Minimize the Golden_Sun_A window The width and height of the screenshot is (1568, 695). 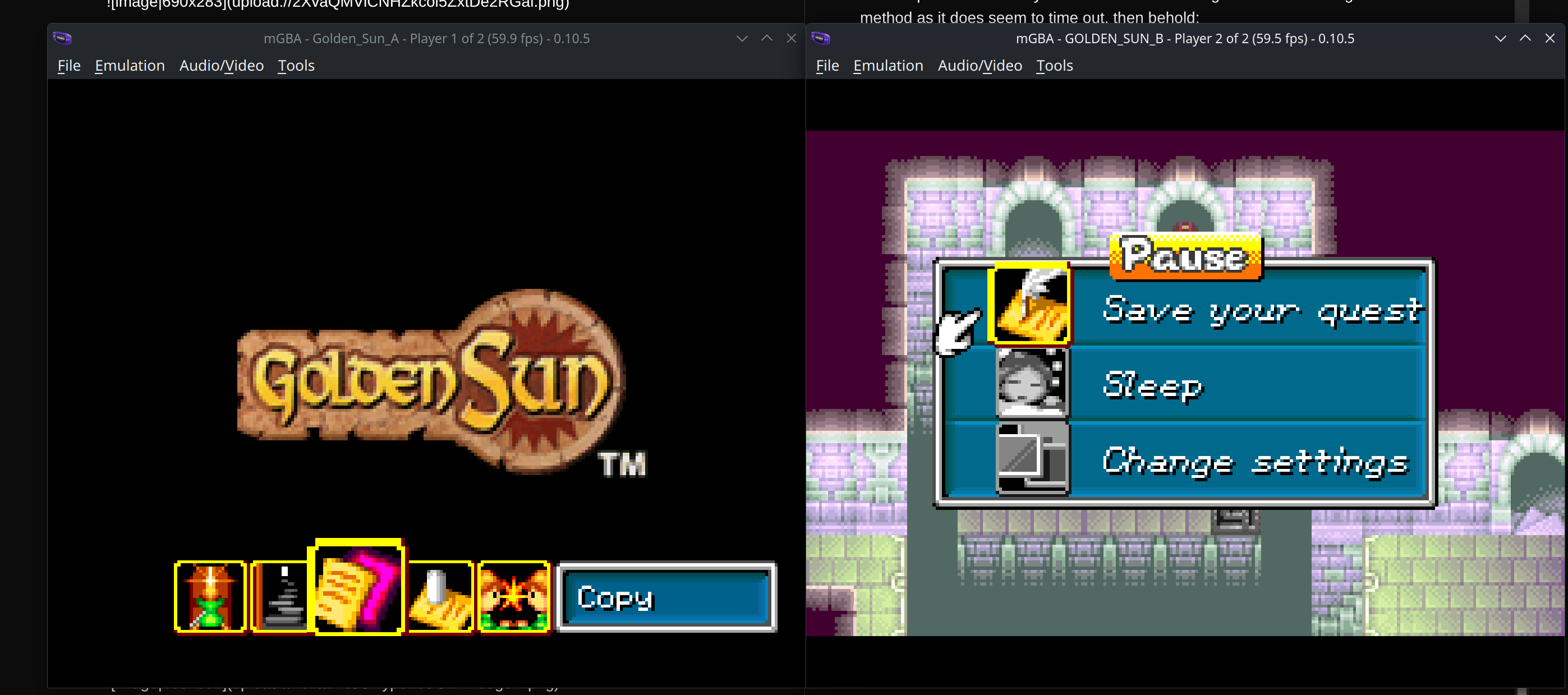pos(742,38)
